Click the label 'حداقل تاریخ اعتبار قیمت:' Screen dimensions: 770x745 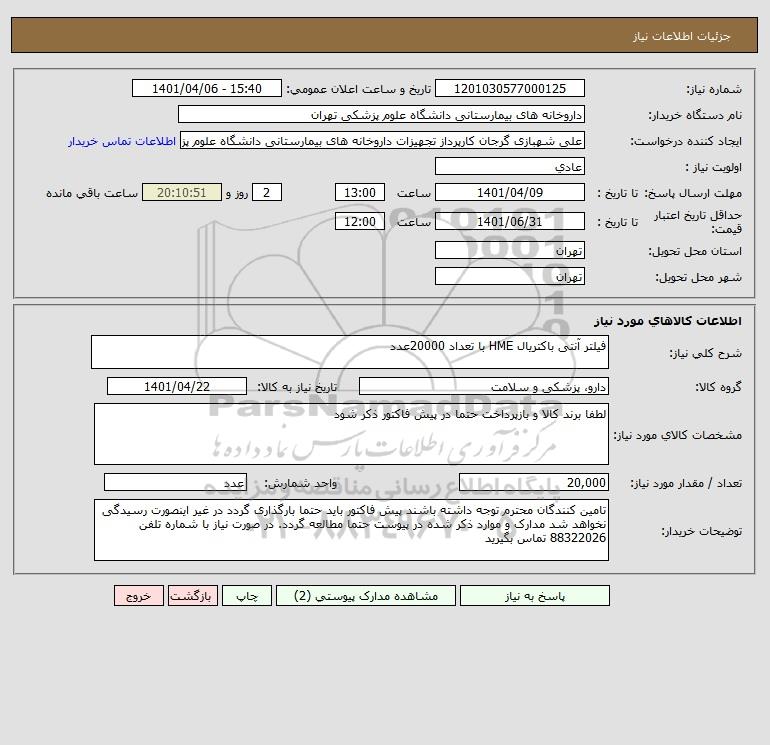[x=698, y=222]
